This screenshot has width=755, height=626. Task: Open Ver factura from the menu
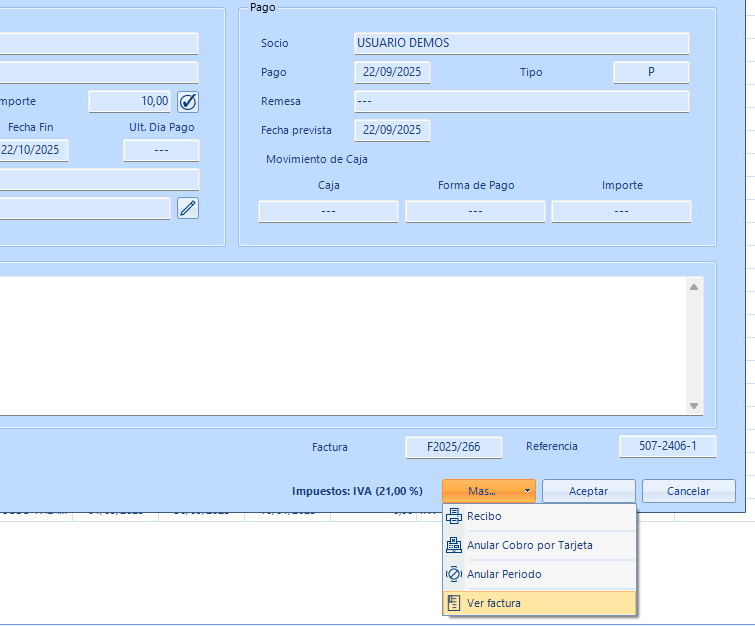493,603
